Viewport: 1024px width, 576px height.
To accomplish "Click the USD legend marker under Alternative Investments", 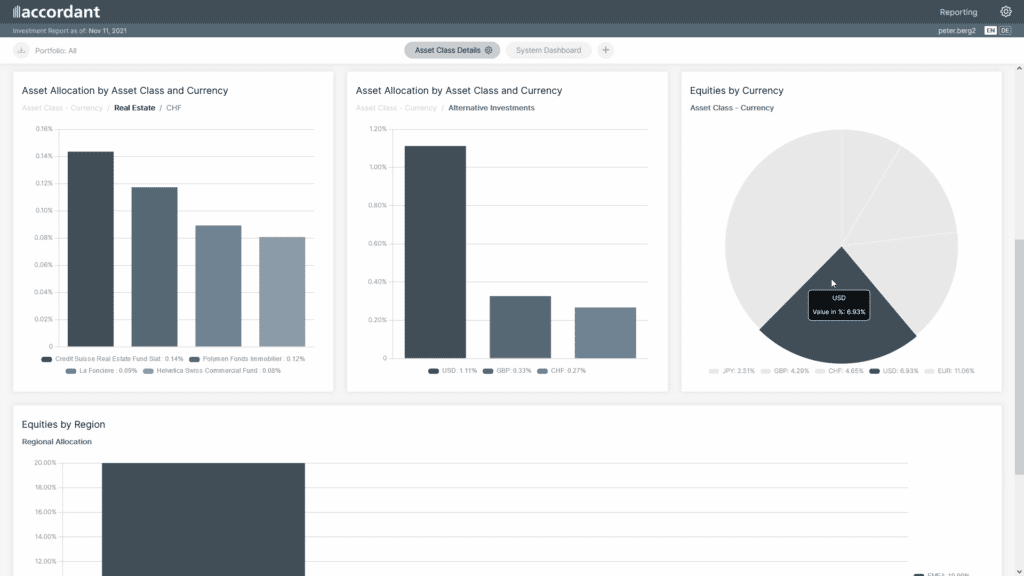I will [x=433, y=370].
